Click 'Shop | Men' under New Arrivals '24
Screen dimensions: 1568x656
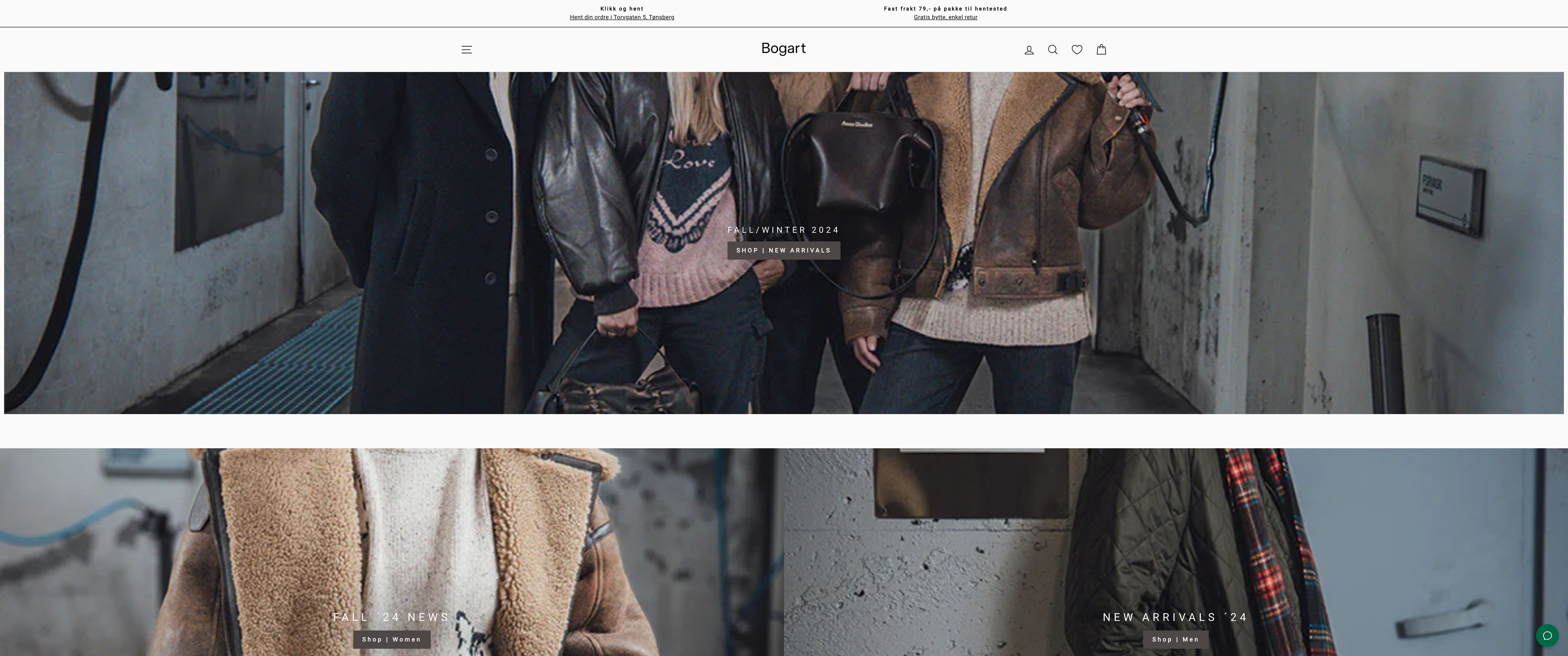pyautogui.click(x=1175, y=640)
